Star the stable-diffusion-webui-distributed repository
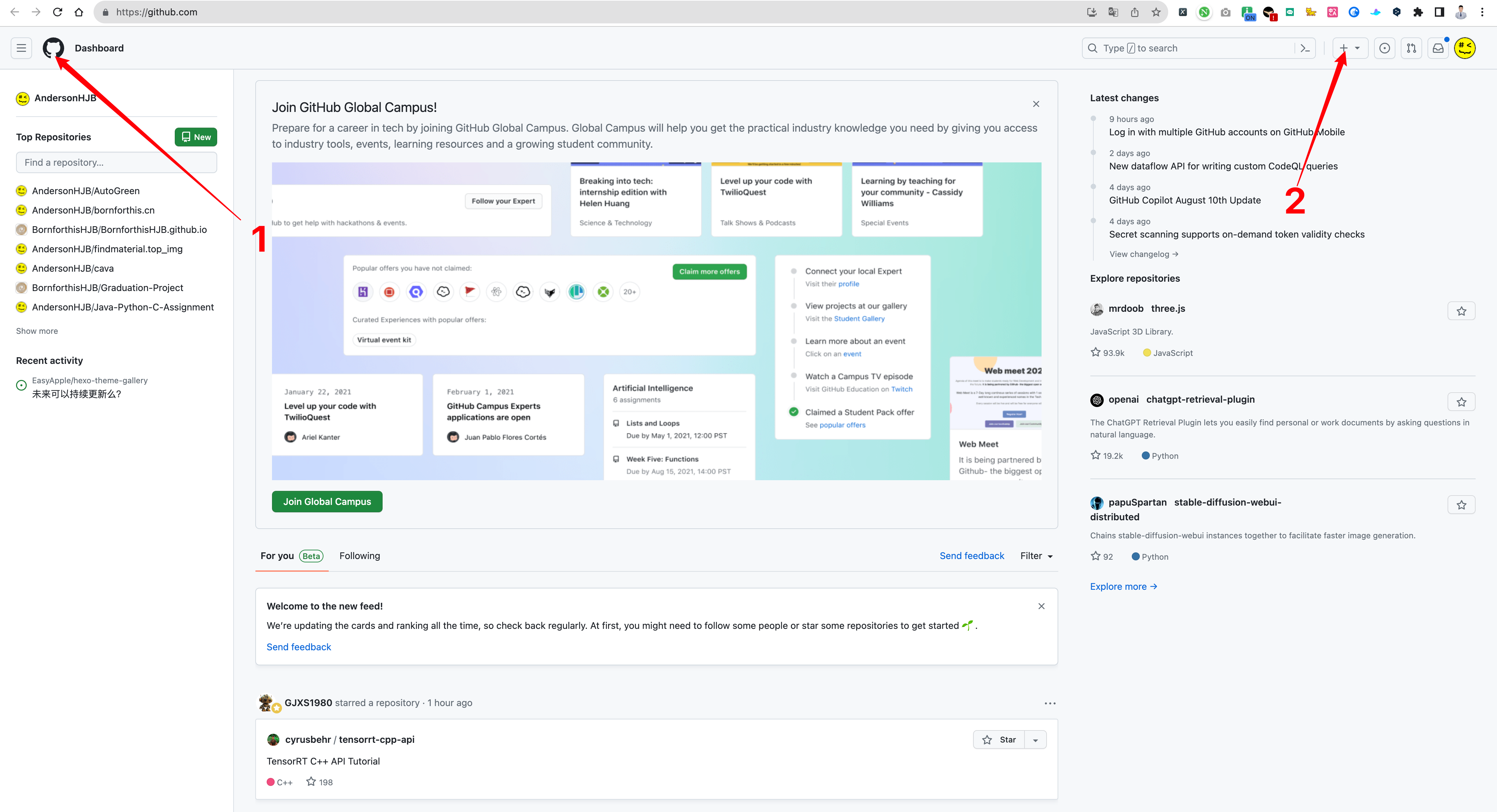This screenshot has height=812, width=1497. click(x=1462, y=505)
